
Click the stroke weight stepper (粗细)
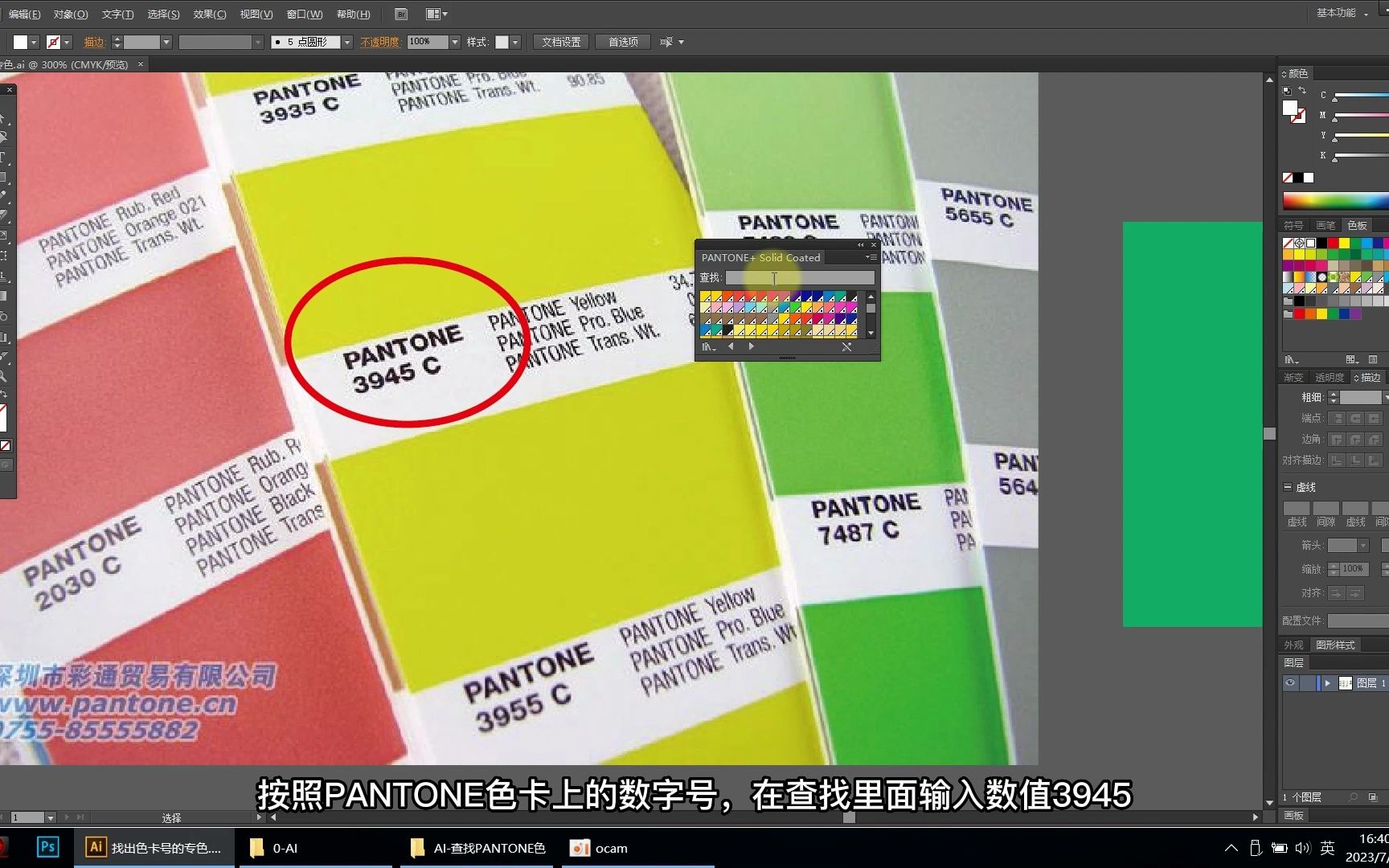pos(1333,398)
